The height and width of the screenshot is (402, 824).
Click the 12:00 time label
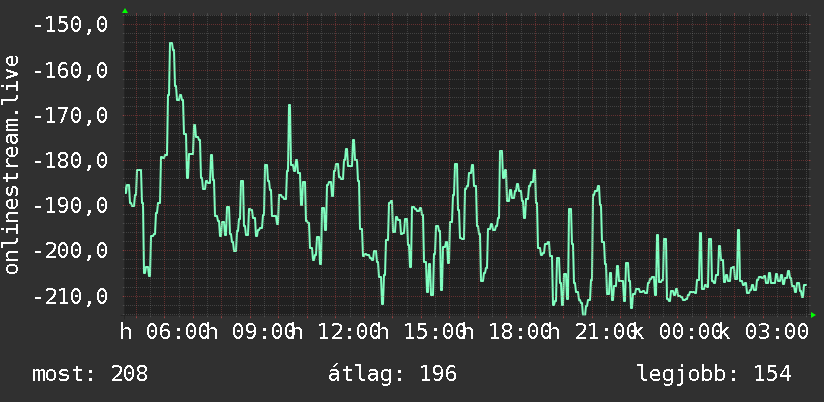point(348,332)
